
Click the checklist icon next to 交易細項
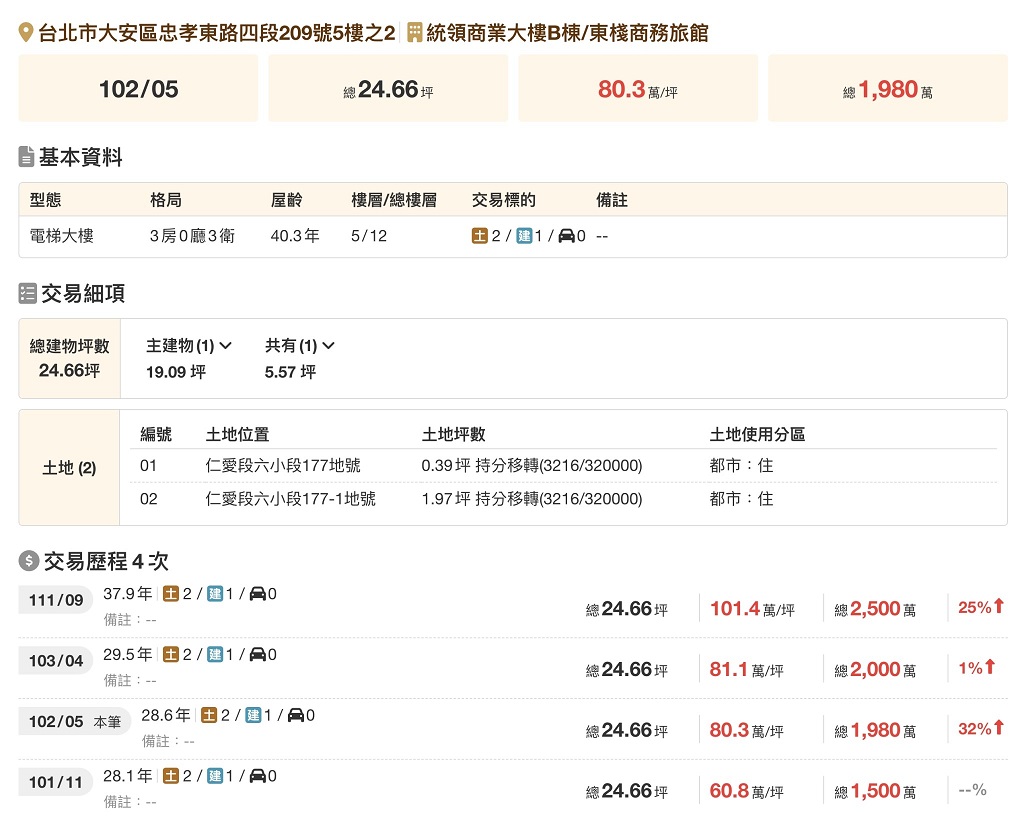pos(28,294)
